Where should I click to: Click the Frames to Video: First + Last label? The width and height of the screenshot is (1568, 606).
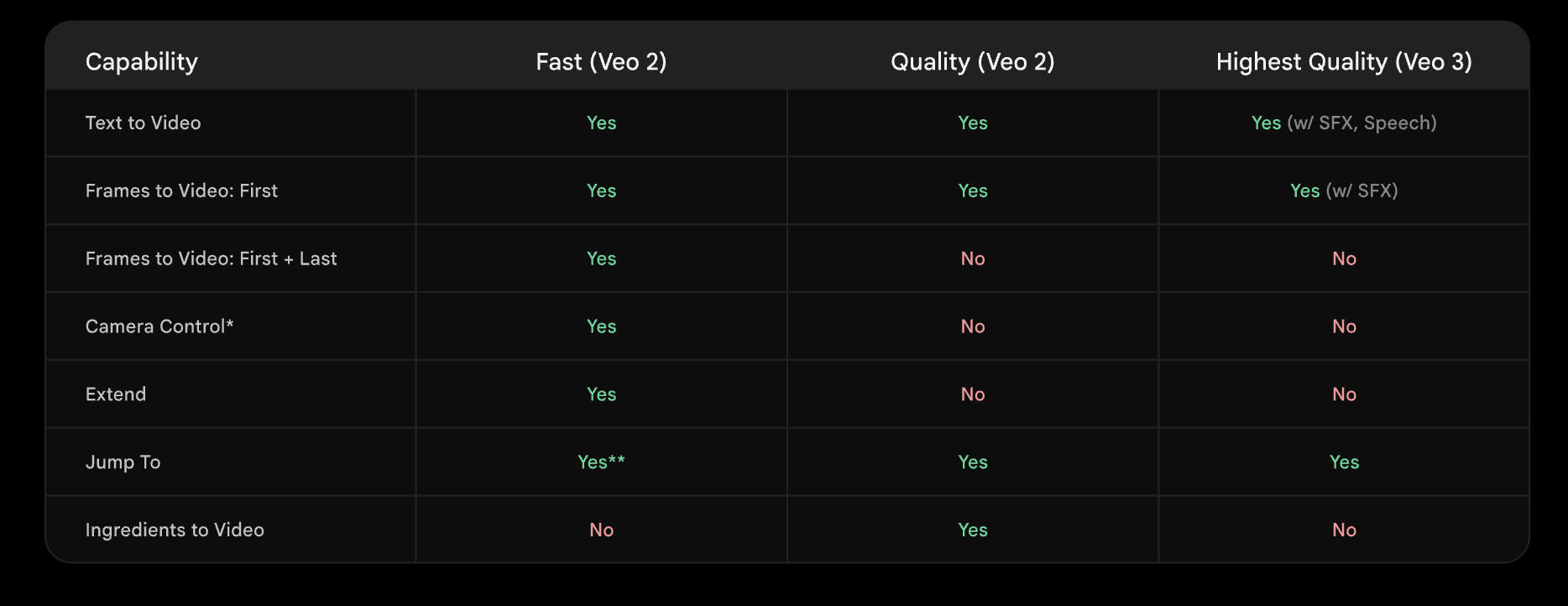pos(211,259)
